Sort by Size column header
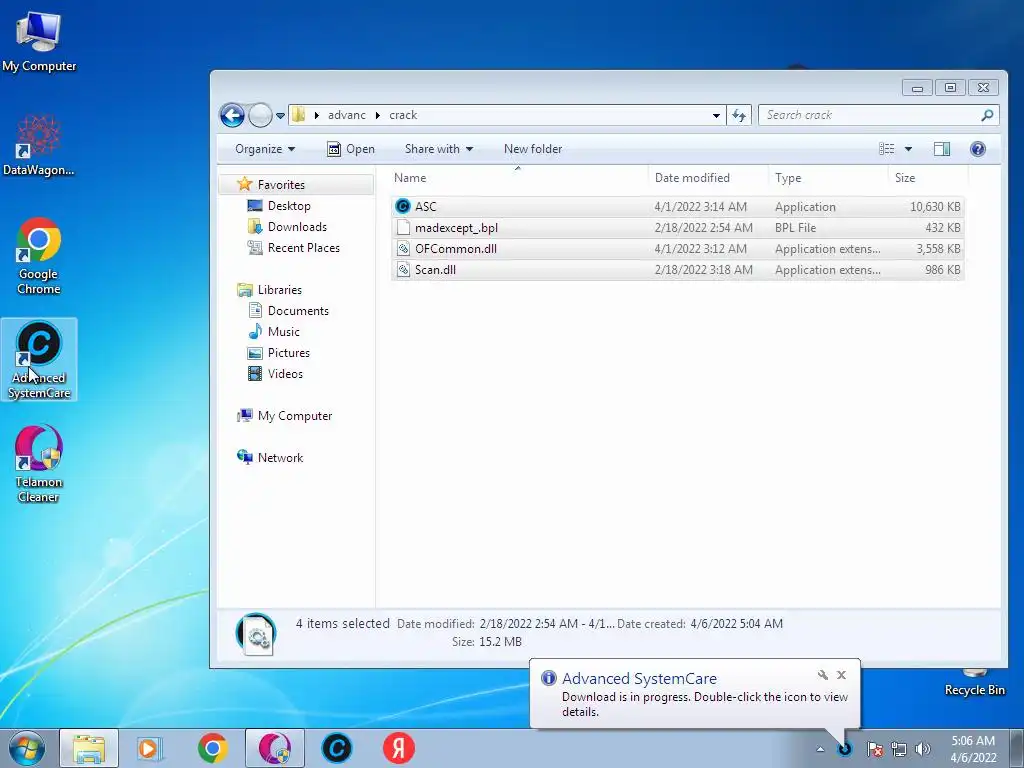 (904, 178)
